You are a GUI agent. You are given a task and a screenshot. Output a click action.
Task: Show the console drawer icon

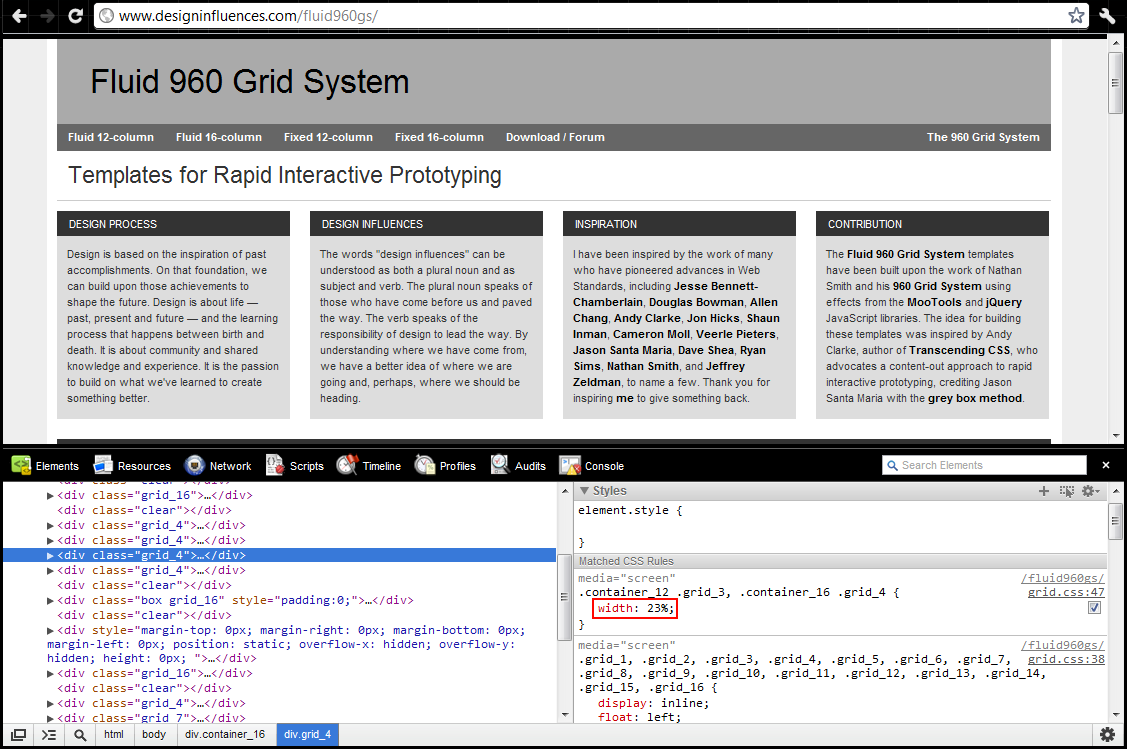point(49,735)
